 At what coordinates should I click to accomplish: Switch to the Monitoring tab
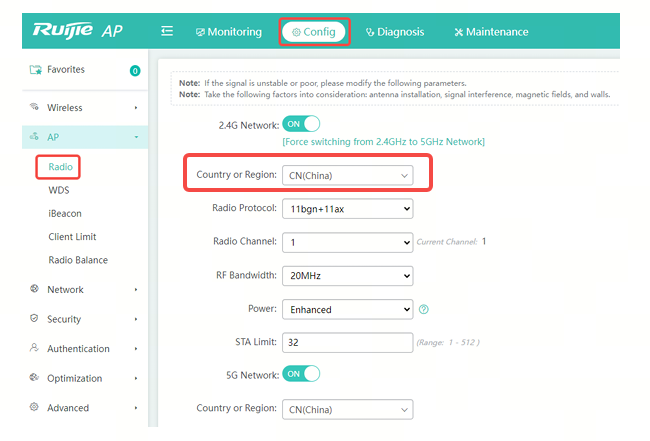click(x=228, y=32)
